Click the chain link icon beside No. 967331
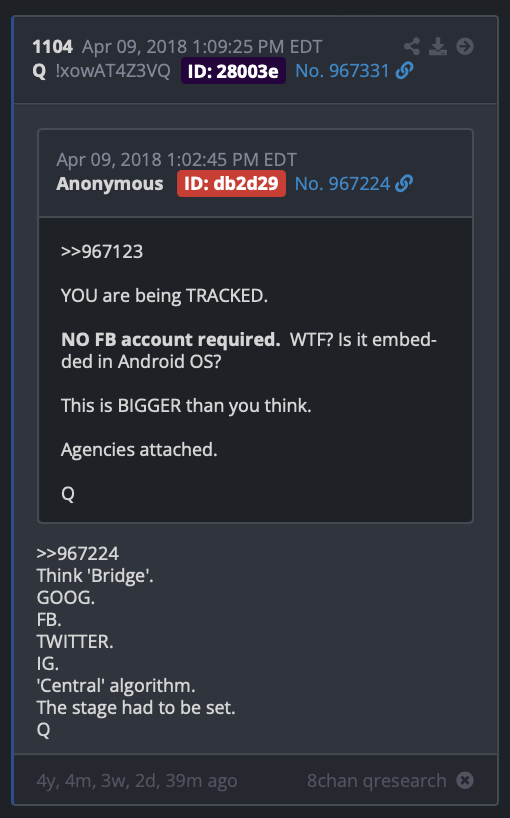The image size is (510, 818). tap(405, 70)
